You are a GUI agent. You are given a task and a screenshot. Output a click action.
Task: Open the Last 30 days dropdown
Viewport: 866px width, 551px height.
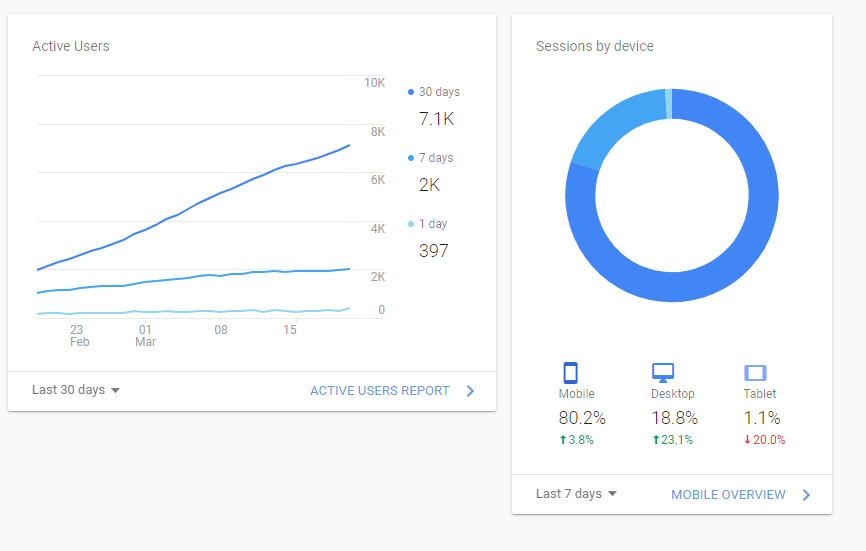coord(76,390)
